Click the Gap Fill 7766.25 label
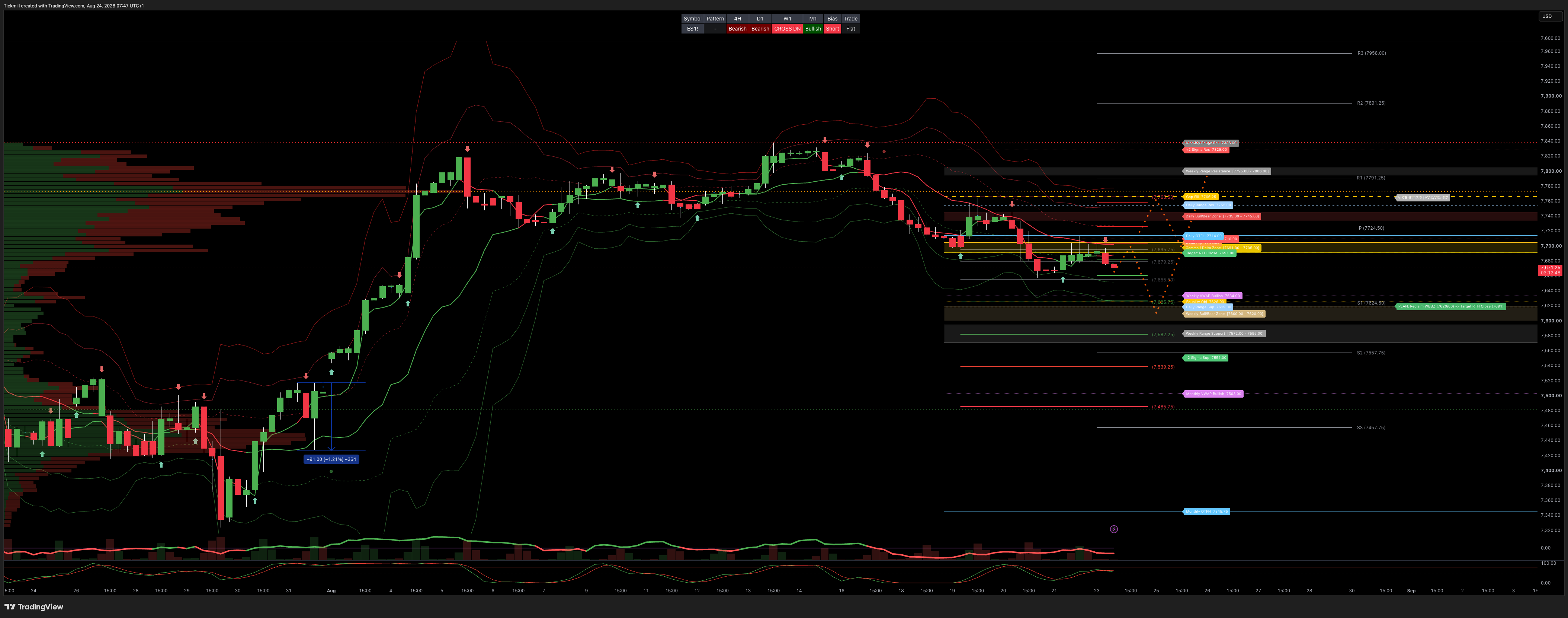 tap(1200, 197)
